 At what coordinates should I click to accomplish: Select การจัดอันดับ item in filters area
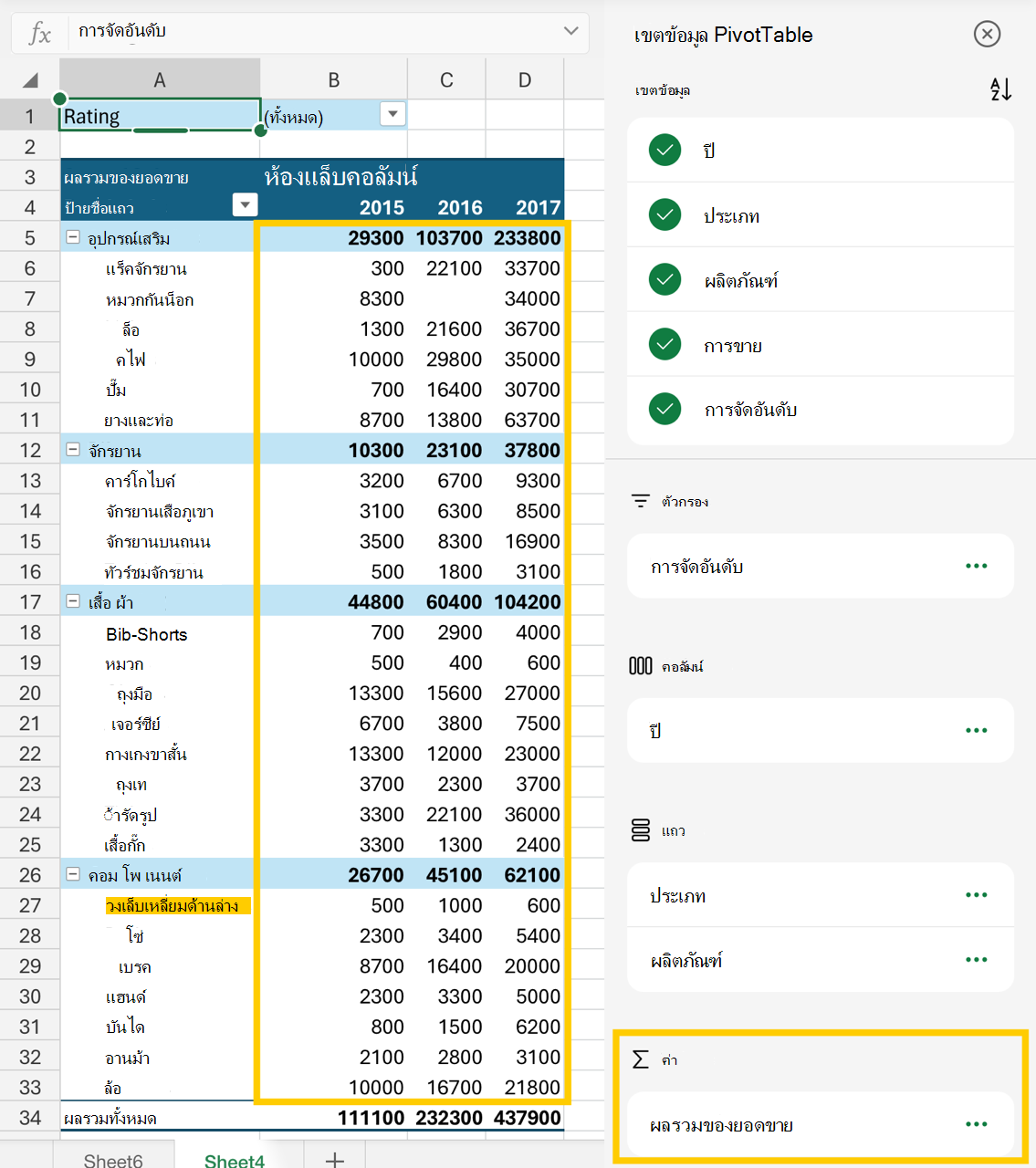click(820, 566)
